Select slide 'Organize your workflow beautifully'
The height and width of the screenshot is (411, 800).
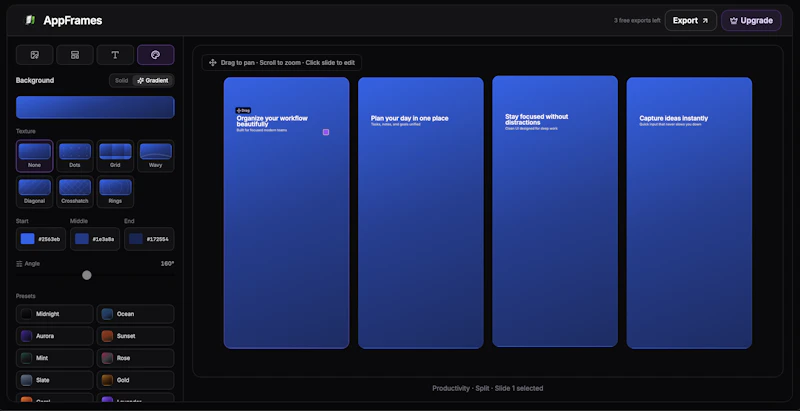[287, 213]
